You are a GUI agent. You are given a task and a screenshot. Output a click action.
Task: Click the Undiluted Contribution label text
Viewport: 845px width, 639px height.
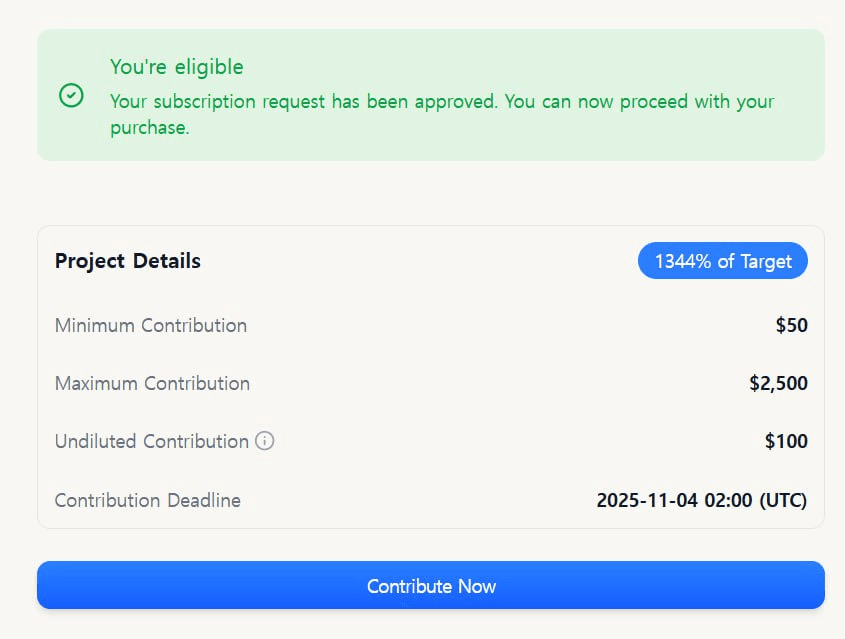(151, 441)
